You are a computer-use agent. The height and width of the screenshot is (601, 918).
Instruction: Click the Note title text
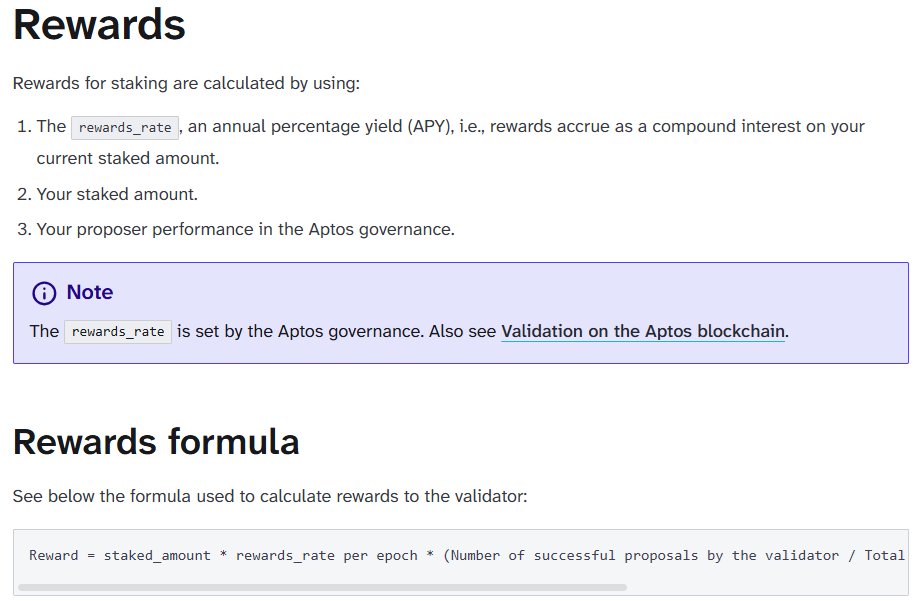tap(89, 293)
